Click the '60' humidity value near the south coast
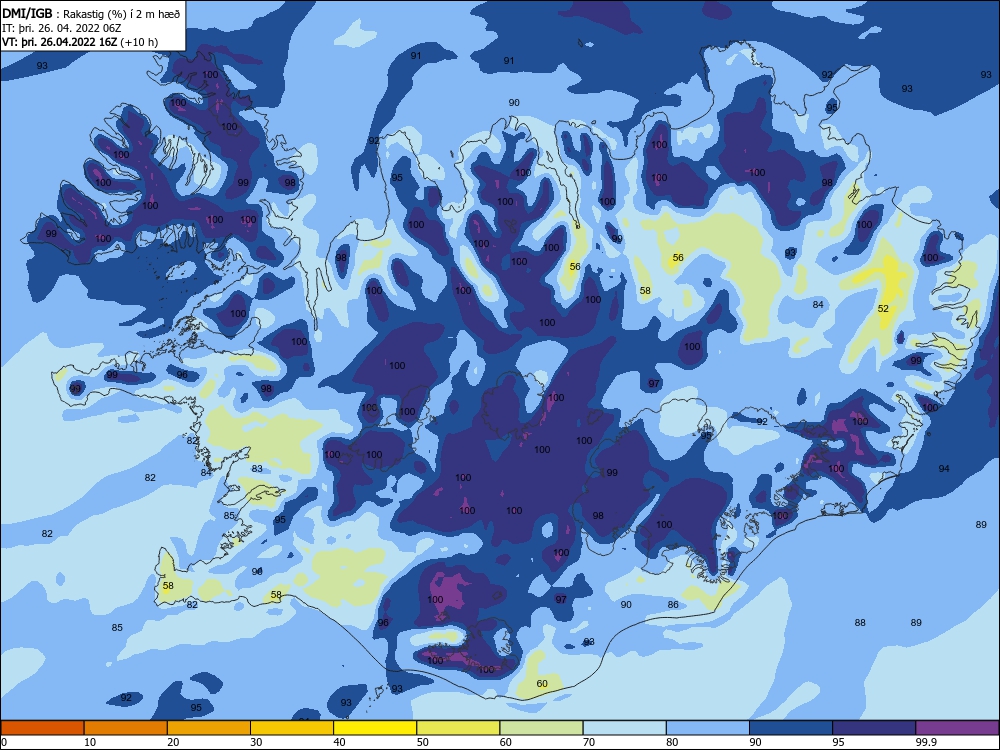The height and width of the screenshot is (750, 1000). point(542,684)
